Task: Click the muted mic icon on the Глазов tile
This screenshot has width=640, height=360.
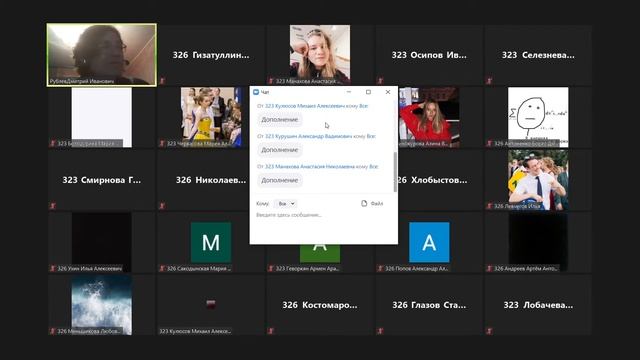Action: point(380,331)
